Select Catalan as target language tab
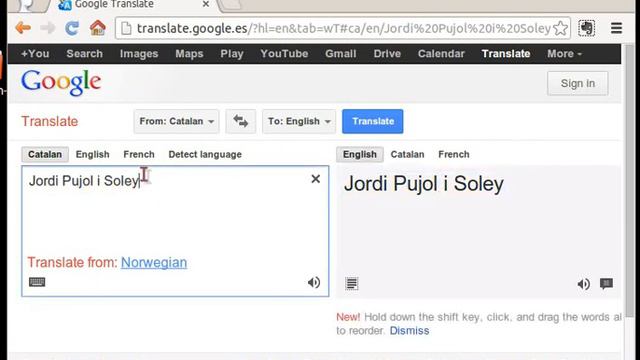Viewport: 640px width, 360px height. click(407, 154)
